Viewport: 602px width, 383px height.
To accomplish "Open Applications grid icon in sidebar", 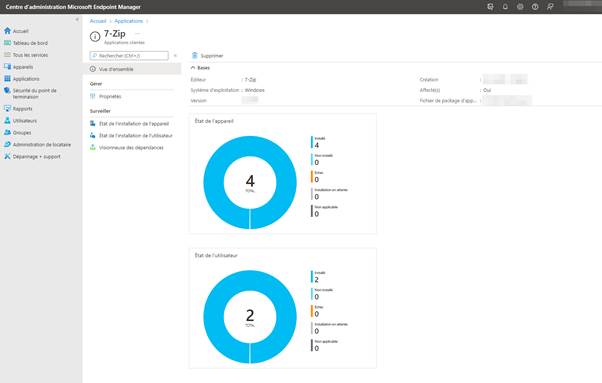I will 7,79.
